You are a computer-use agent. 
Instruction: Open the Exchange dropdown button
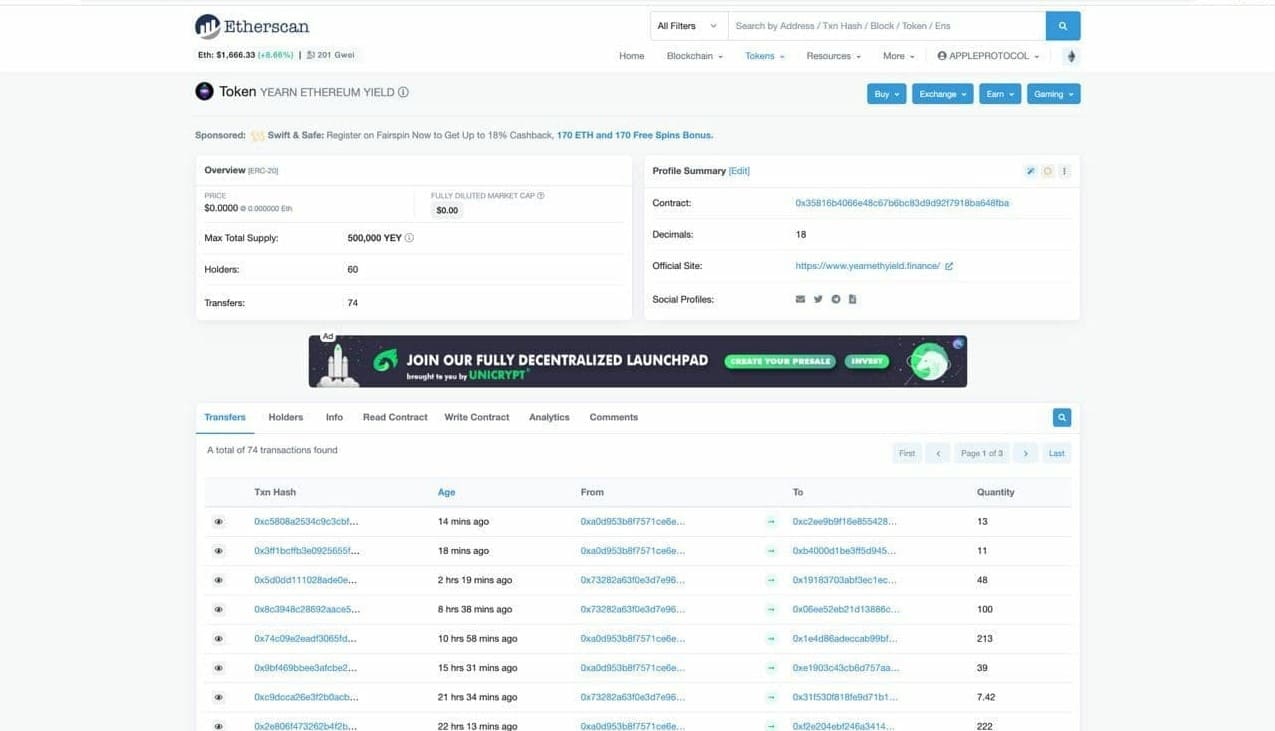click(942, 94)
